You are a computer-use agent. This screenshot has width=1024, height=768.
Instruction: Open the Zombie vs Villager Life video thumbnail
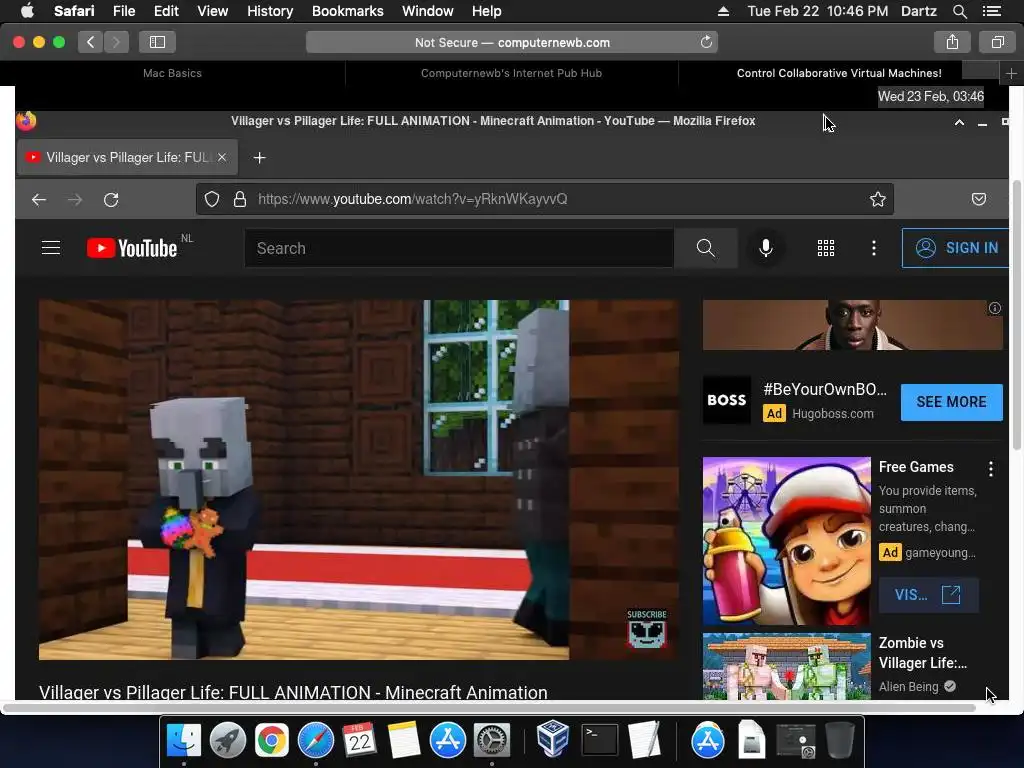[786, 666]
